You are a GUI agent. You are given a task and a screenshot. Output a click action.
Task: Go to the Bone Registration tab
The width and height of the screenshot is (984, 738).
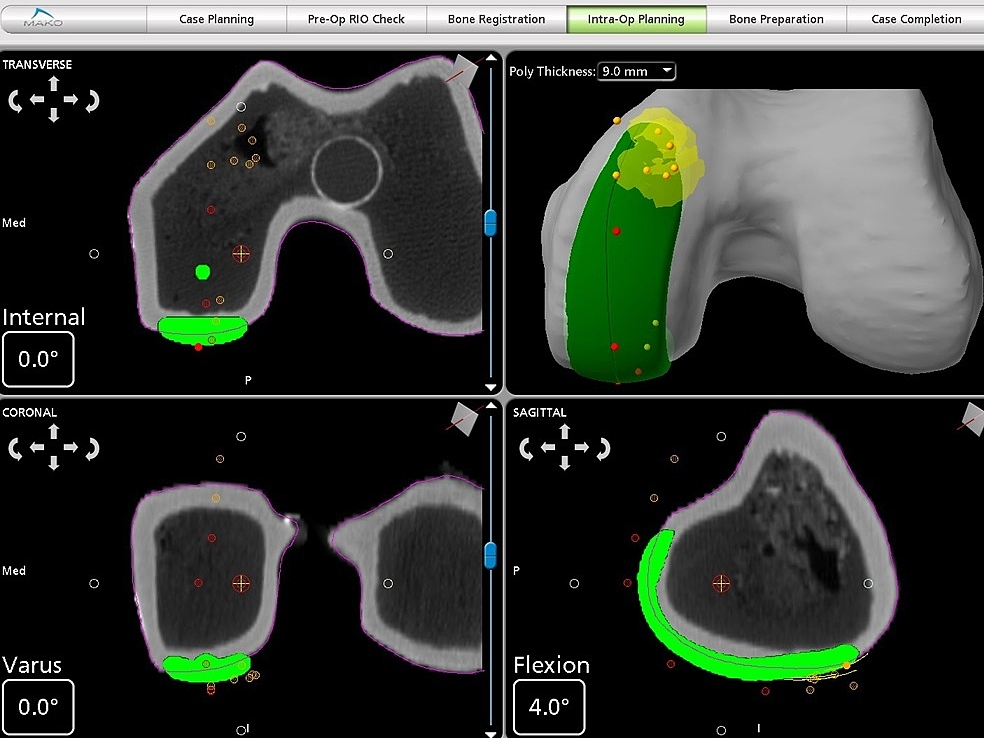[x=497, y=19]
